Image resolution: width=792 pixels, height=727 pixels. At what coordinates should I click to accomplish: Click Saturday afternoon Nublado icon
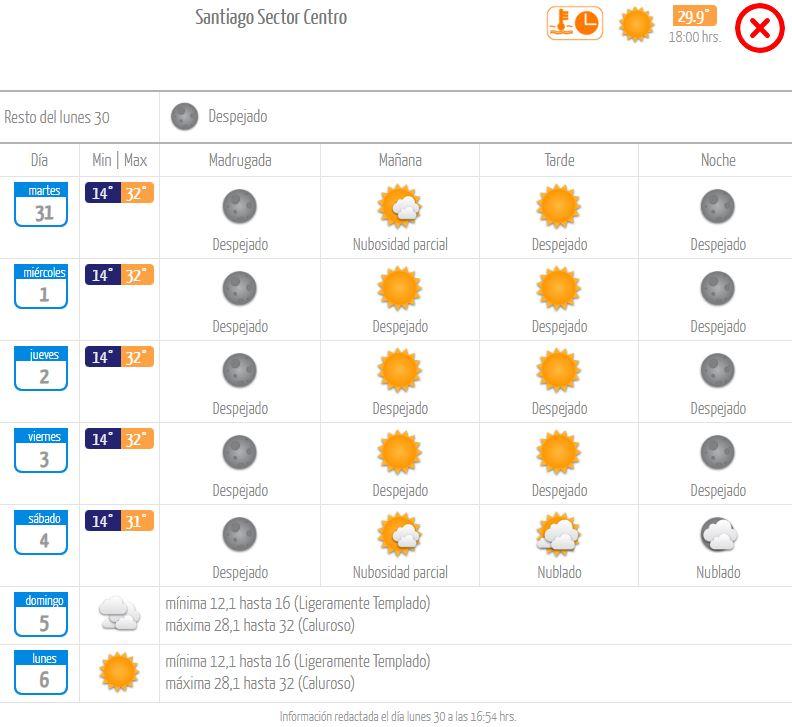559,535
